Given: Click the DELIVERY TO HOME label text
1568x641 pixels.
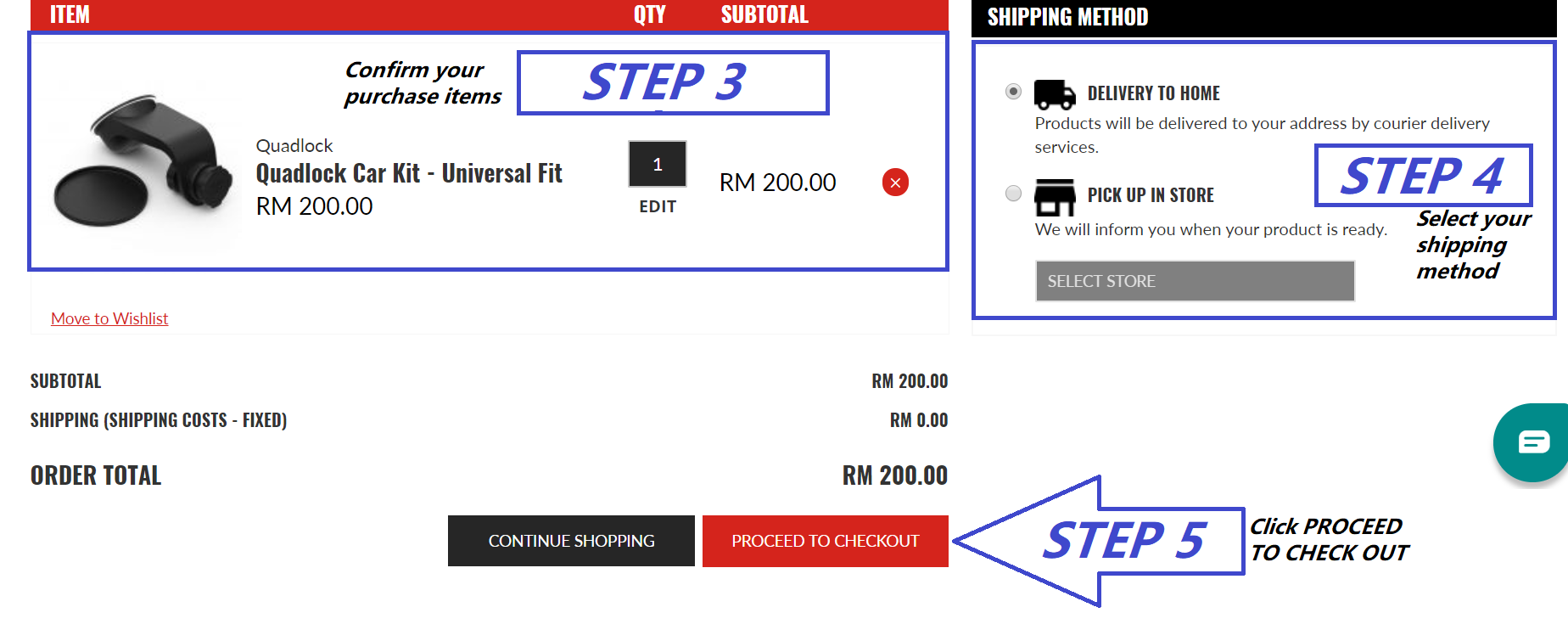Looking at the screenshot, I should [1153, 93].
